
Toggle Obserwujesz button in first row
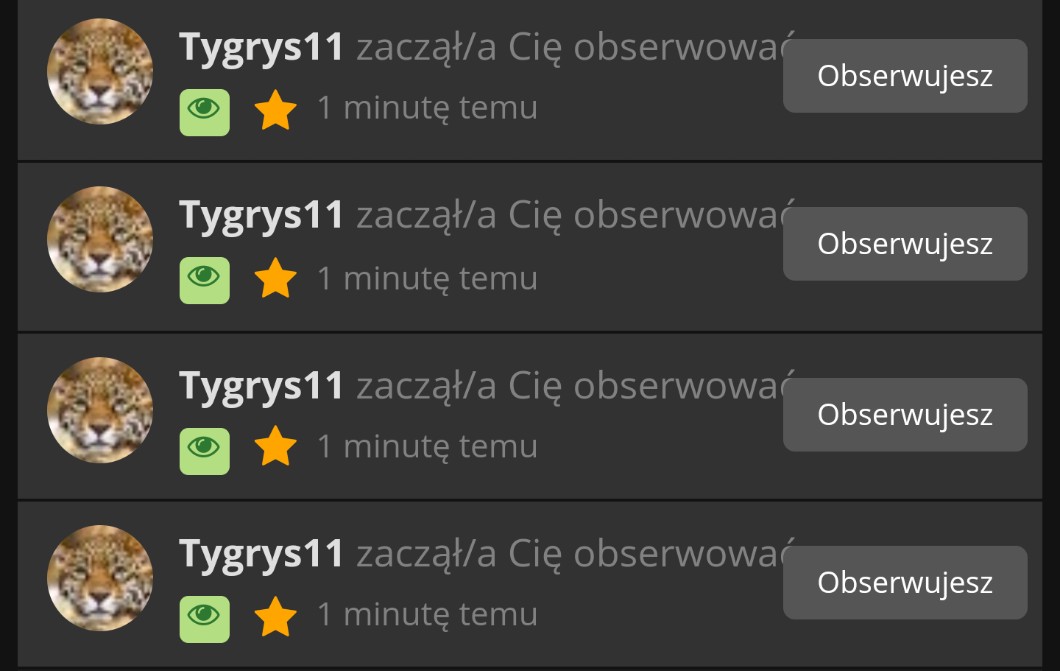(x=905, y=76)
